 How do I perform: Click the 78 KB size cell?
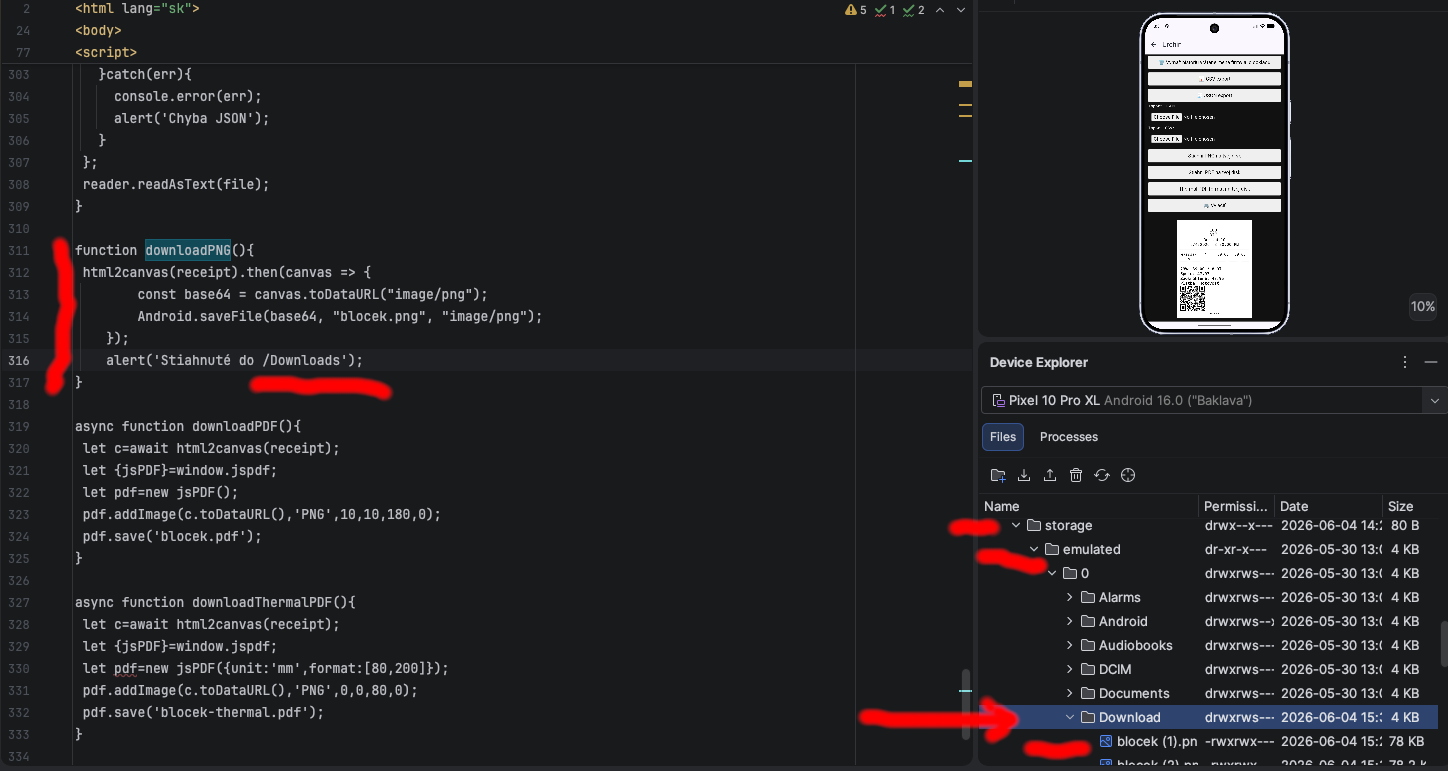click(1408, 741)
